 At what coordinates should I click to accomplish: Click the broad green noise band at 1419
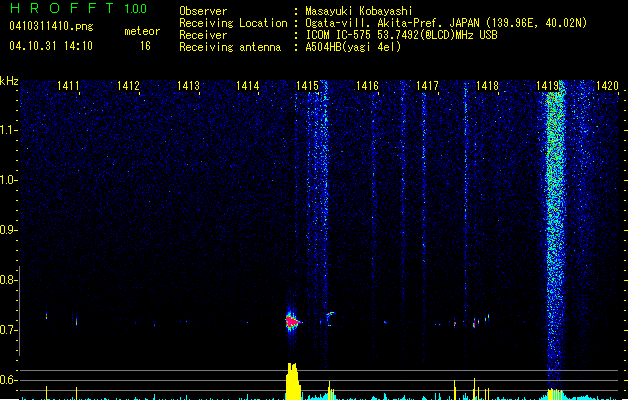pos(556,233)
